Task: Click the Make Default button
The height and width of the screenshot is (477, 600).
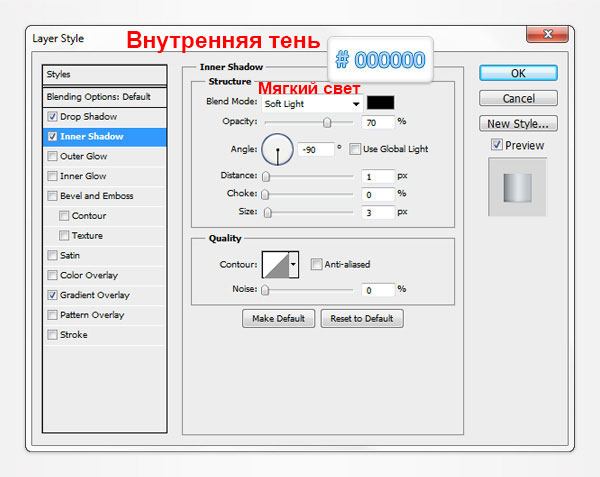Action: coord(279,318)
